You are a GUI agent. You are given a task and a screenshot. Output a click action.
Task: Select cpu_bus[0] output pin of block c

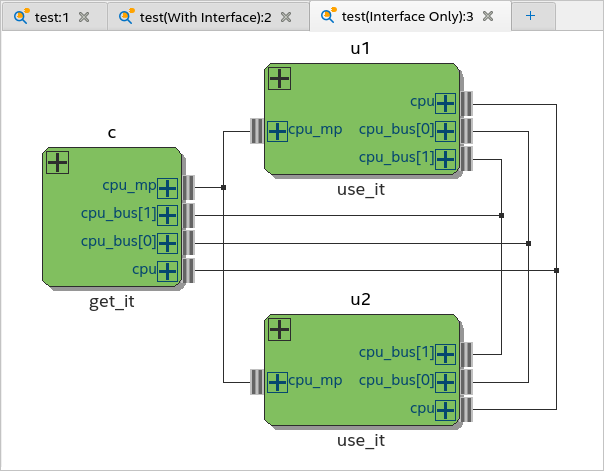(188, 243)
